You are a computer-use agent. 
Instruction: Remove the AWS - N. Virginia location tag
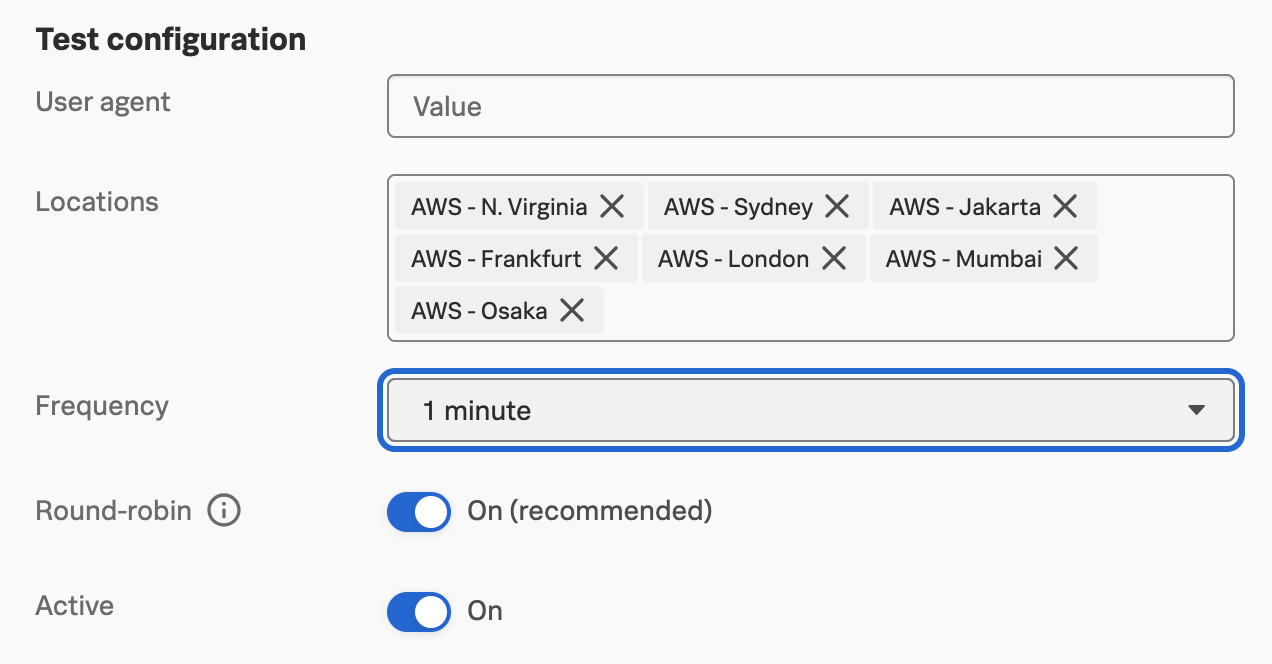(x=612, y=207)
